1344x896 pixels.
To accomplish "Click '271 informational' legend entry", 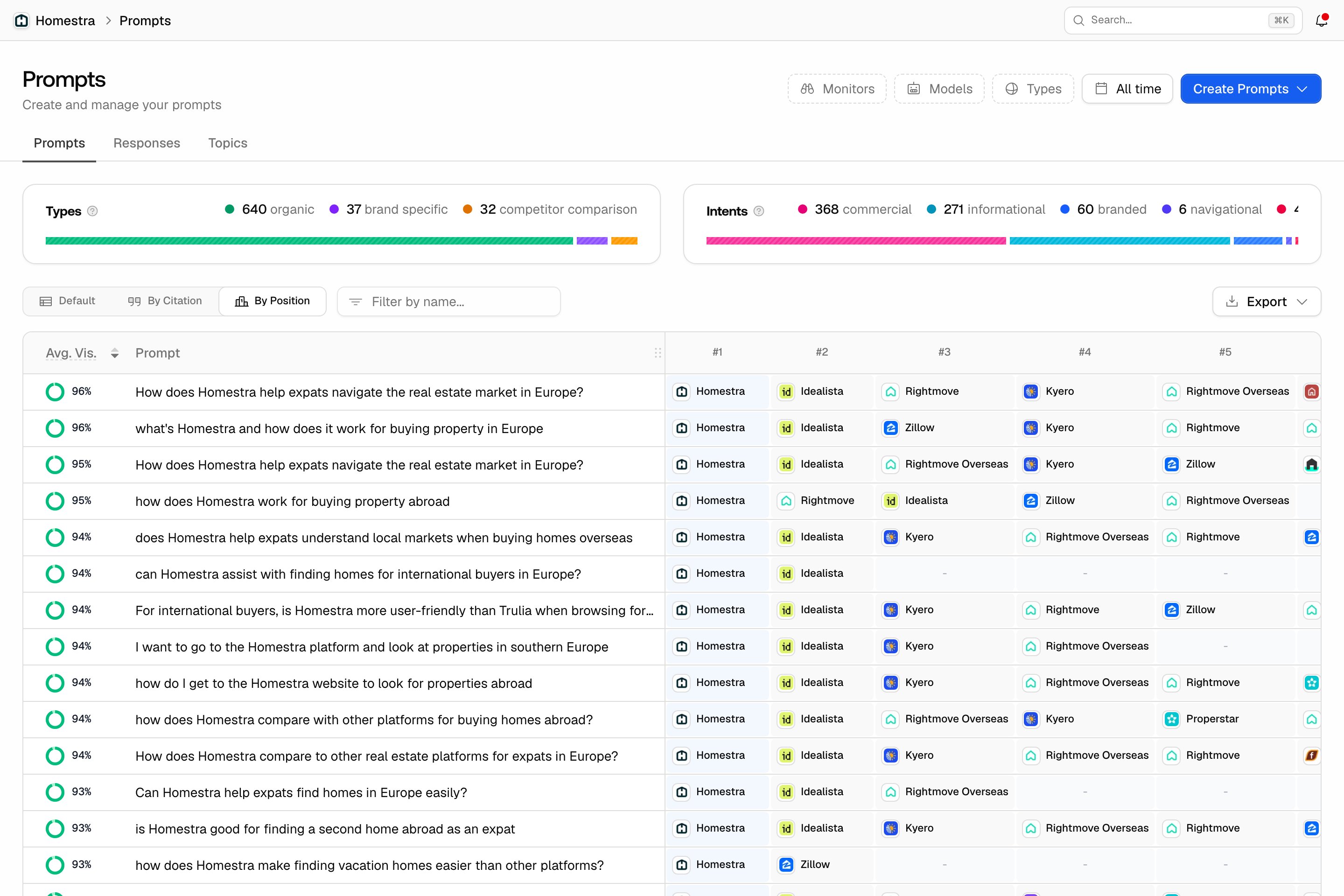I will (x=986, y=209).
